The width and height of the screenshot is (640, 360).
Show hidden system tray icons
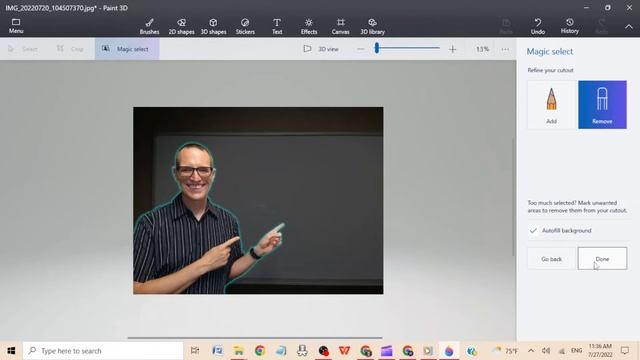pyautogui.click(x=531, y=351)
